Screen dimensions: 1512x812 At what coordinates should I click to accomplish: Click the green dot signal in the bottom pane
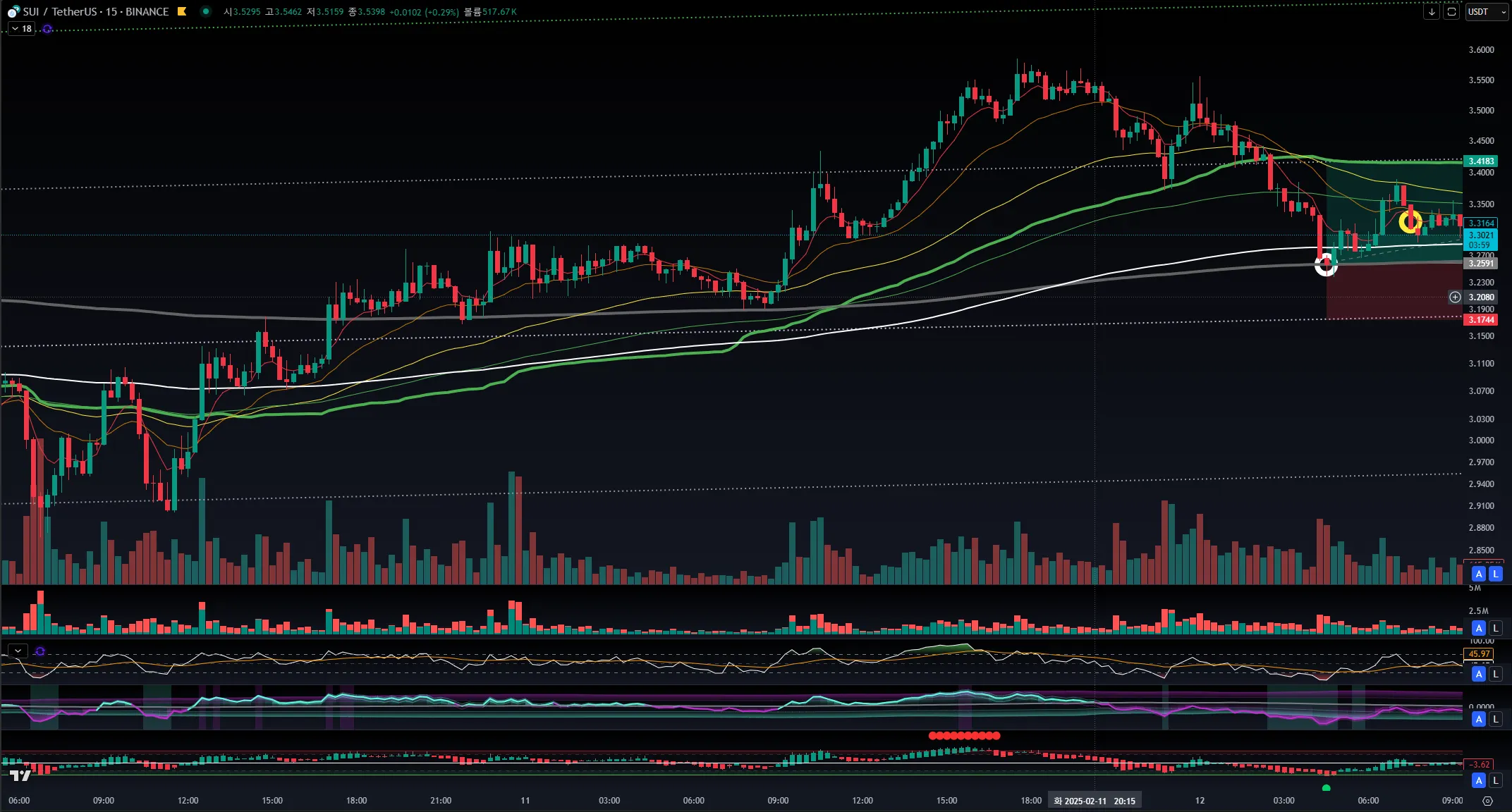[1326, 788]
